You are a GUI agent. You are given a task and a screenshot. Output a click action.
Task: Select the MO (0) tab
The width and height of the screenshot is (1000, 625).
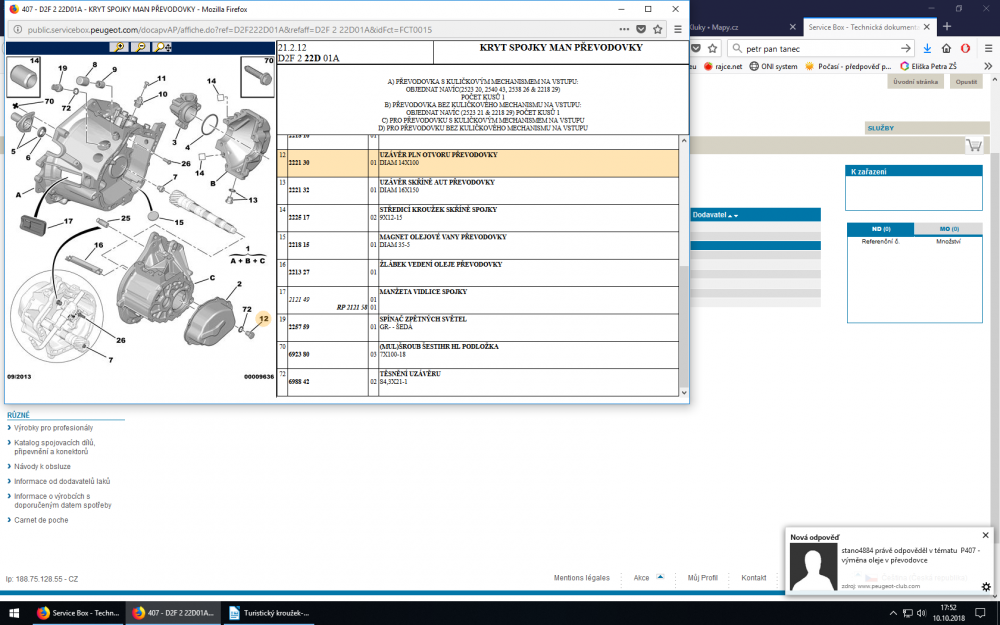[948, 229]
